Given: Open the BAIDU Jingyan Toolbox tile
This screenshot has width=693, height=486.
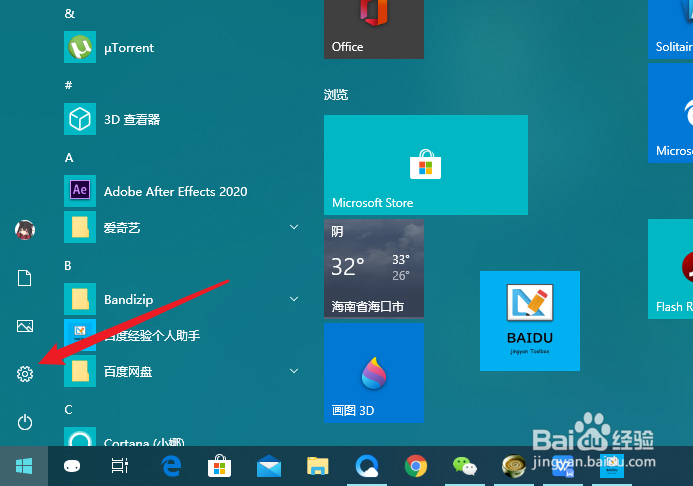Looking at the screenshot, I should (530, 321).
